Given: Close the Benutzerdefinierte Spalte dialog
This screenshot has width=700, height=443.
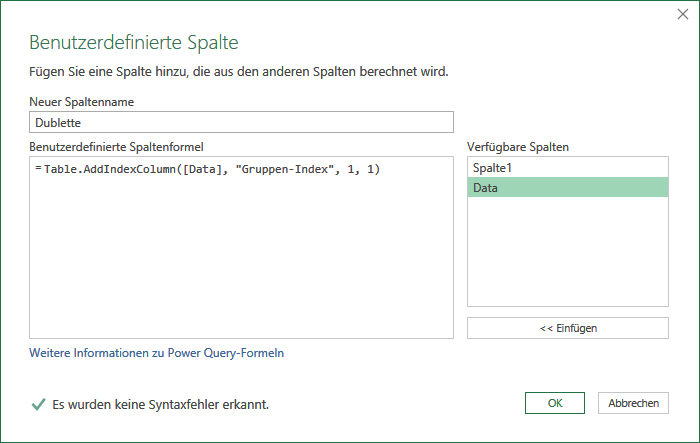Looking at the screenshot, I should point(683,14).
